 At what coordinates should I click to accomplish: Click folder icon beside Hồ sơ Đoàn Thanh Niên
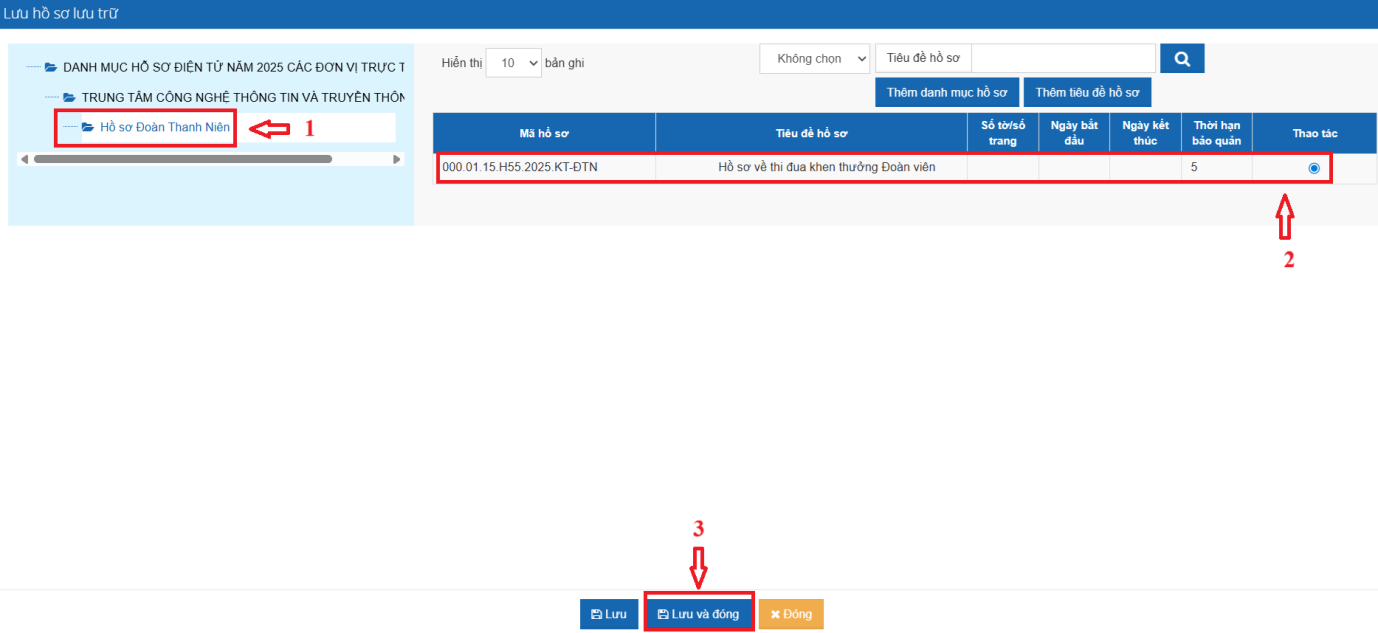[88, 127]
